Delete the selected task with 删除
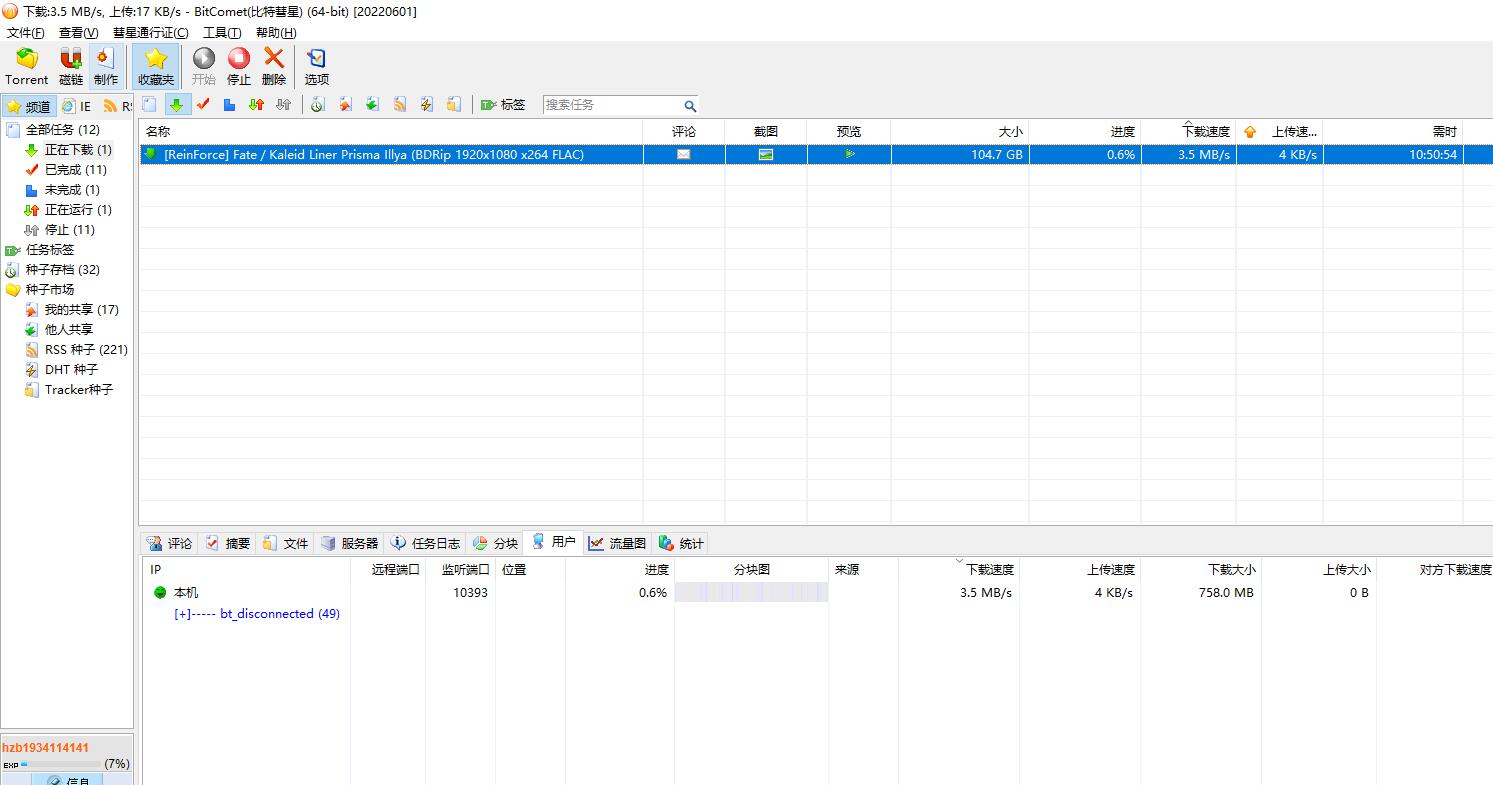The height and width of the screenshot is (785, 1493). pyautogui.click(x=274, y=67)
